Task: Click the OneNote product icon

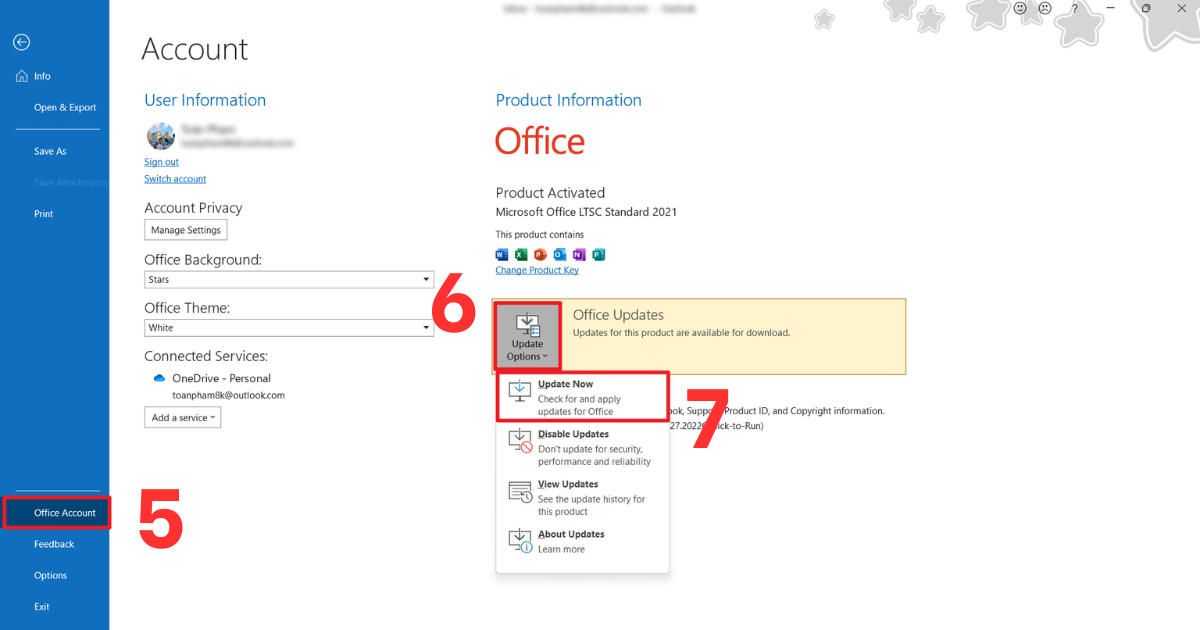Action: click(x=579, y=255)
